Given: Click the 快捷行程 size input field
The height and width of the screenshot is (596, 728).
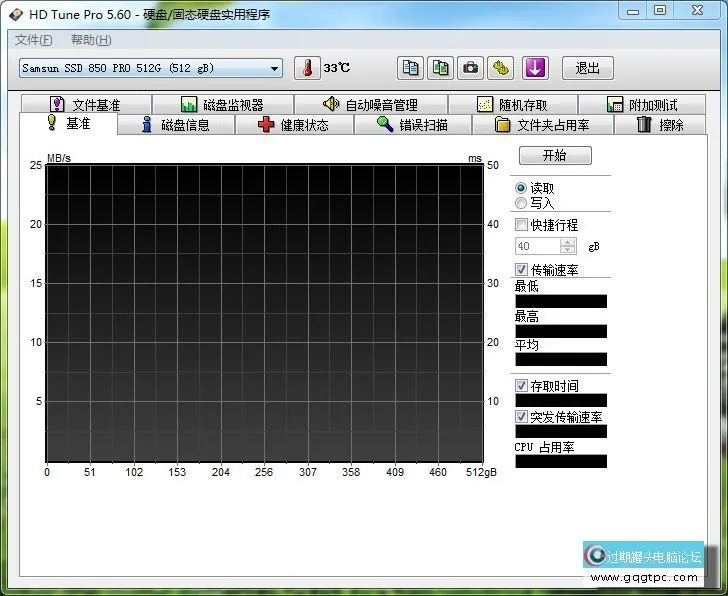Looking at the screenshot, I should 536,246.
